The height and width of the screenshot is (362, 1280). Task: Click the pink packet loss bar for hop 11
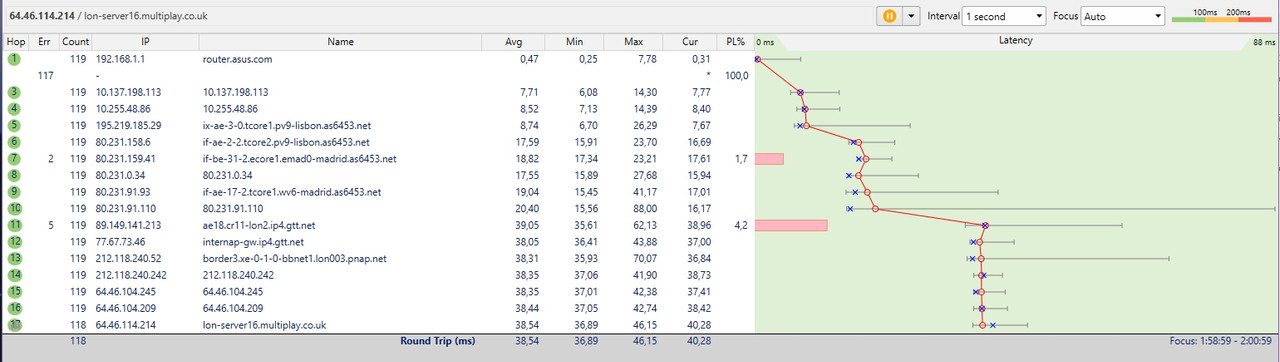pos(791,225)
